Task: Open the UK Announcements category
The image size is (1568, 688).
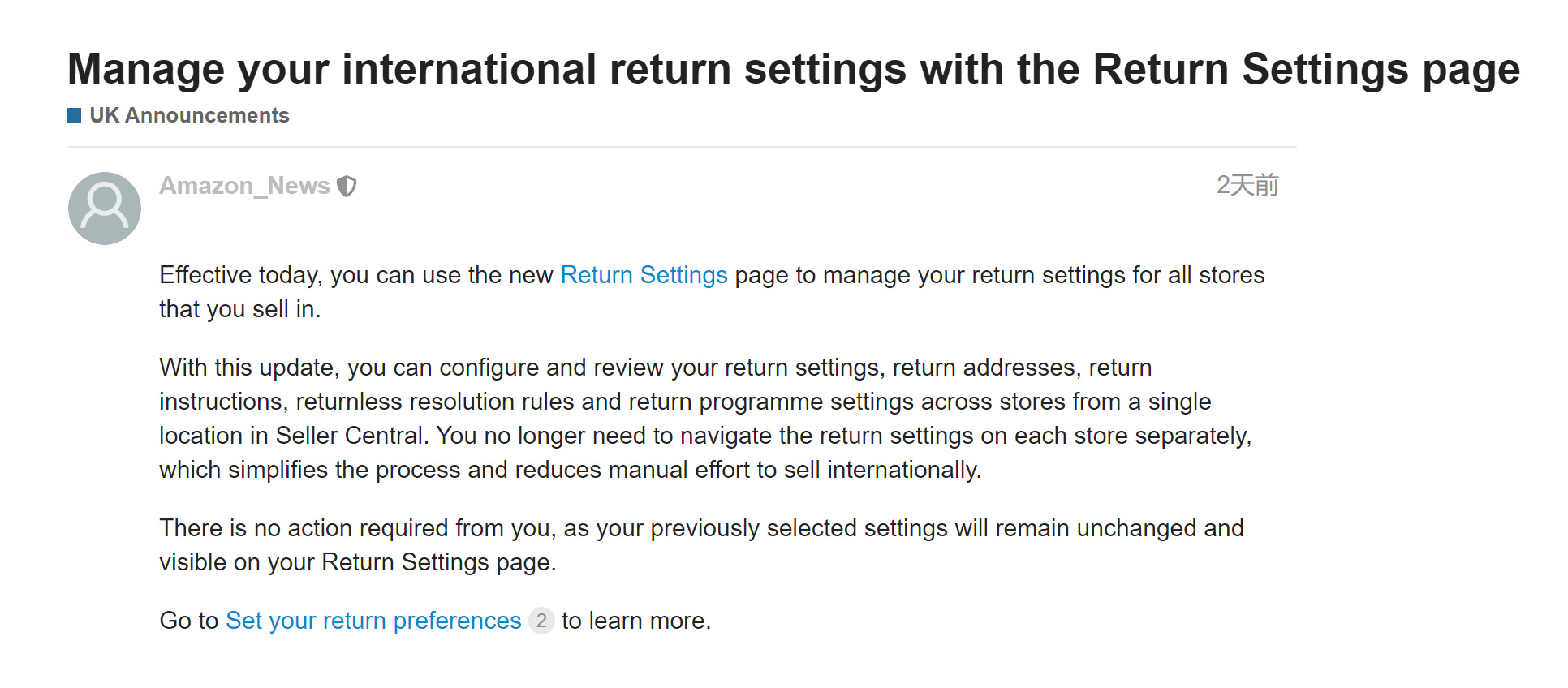Action: point(188,115)
